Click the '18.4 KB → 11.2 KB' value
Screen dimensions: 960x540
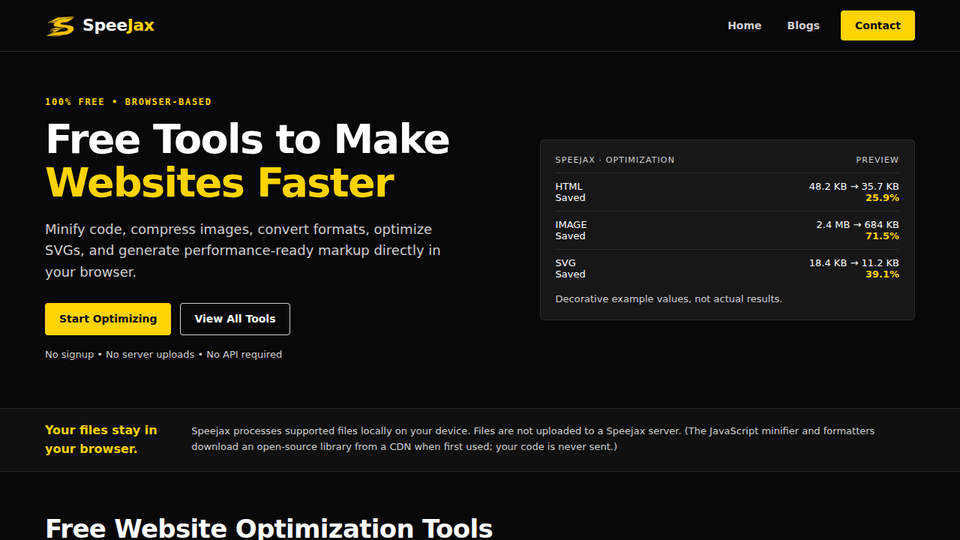853,263
